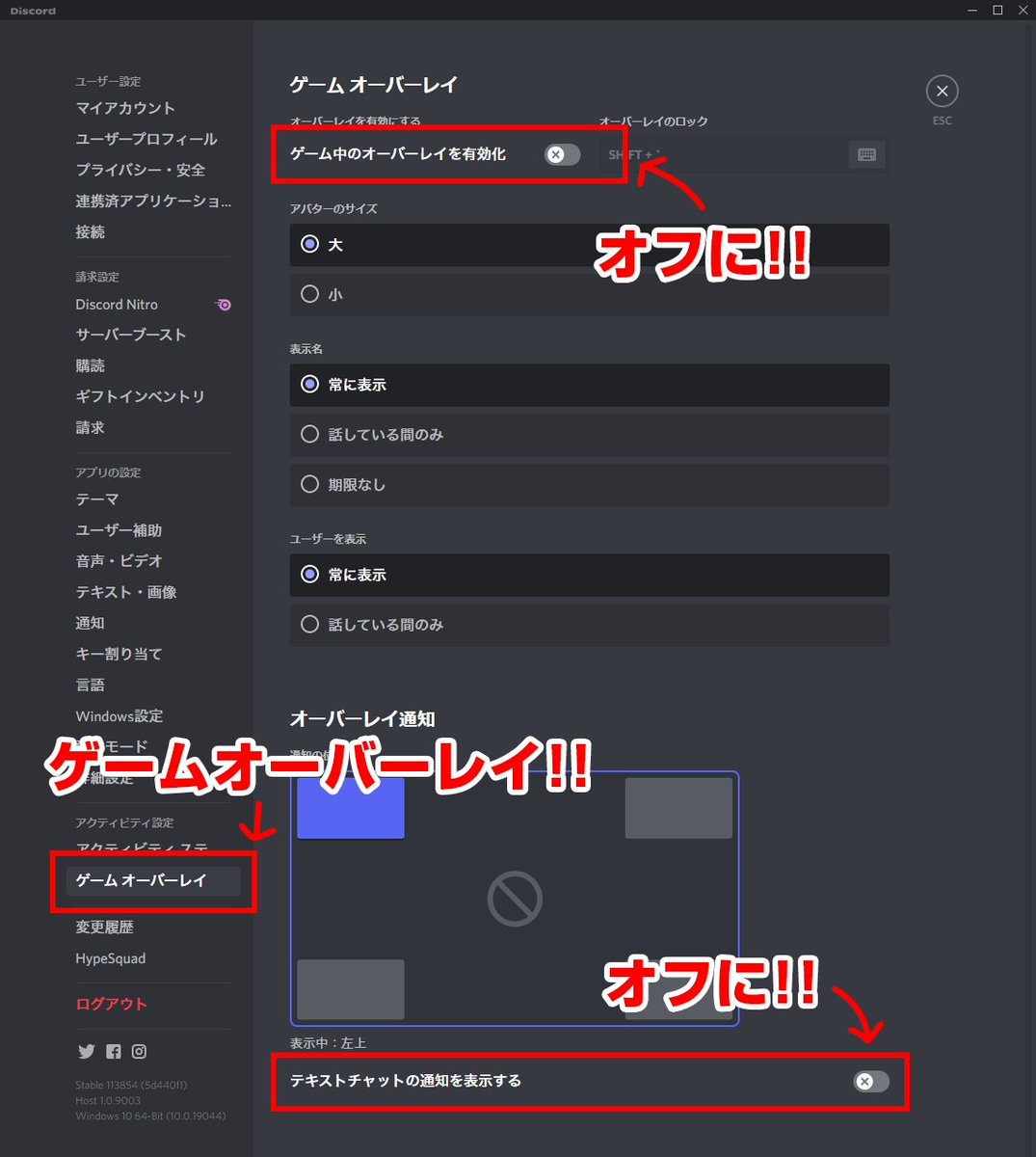Screen dimensions: 1036x1157
Task: Open 連携済アプリケーション settings
Action: click(153, 202)
